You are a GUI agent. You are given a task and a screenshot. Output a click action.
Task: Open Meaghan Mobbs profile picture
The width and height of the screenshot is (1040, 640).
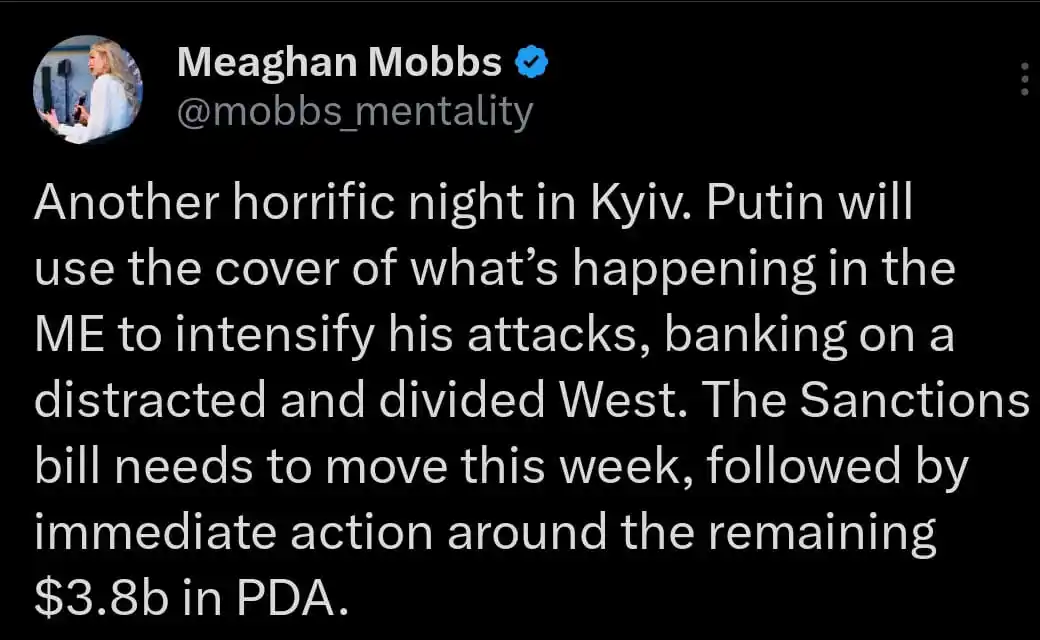(88, 90)
